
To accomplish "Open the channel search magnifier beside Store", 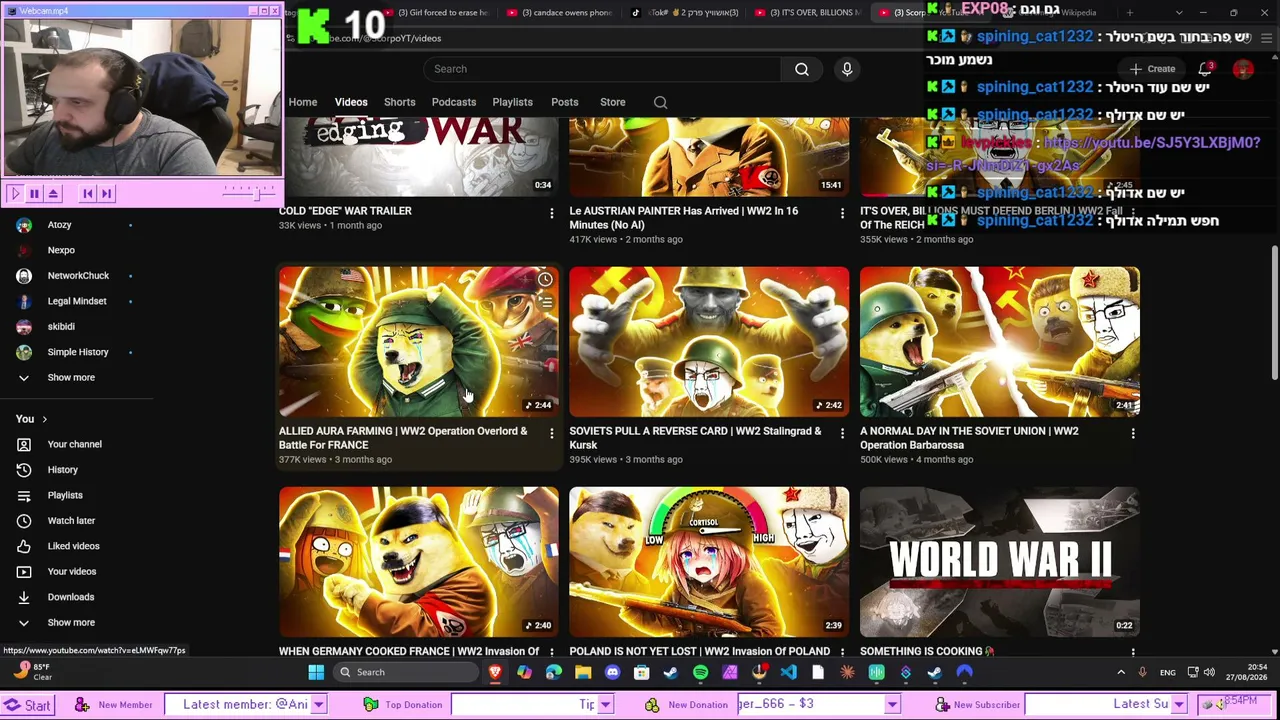I will coord(660,102).
